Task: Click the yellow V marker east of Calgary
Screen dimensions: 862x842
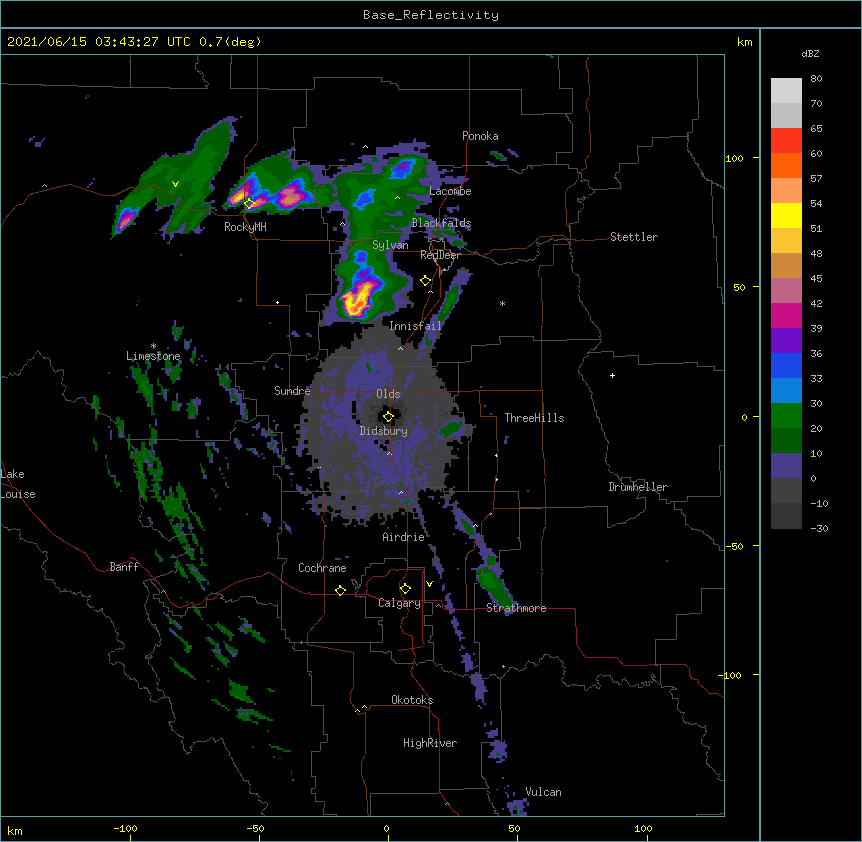Action: [x=429, y=584]
